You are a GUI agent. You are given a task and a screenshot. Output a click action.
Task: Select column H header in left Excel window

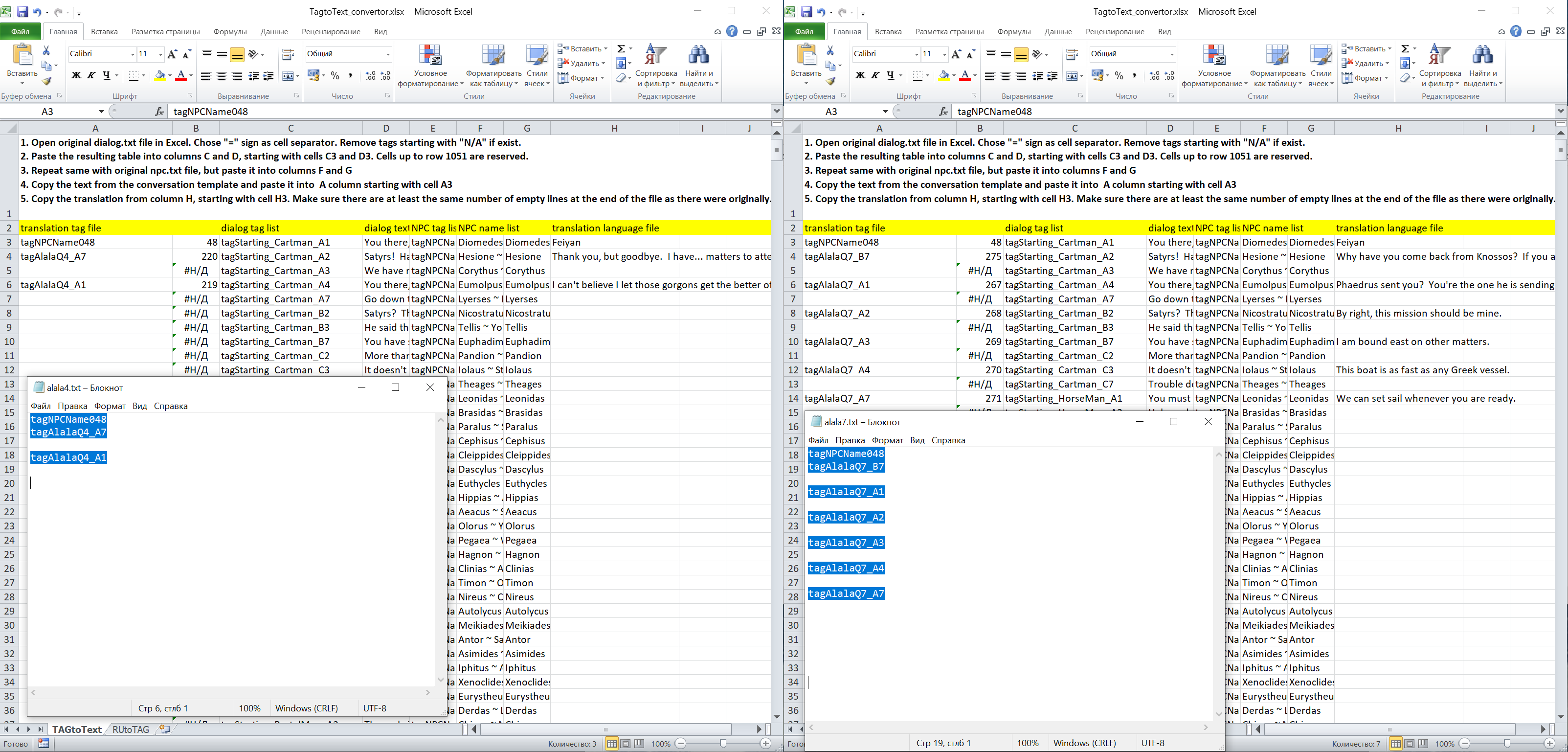pos(614,128)
